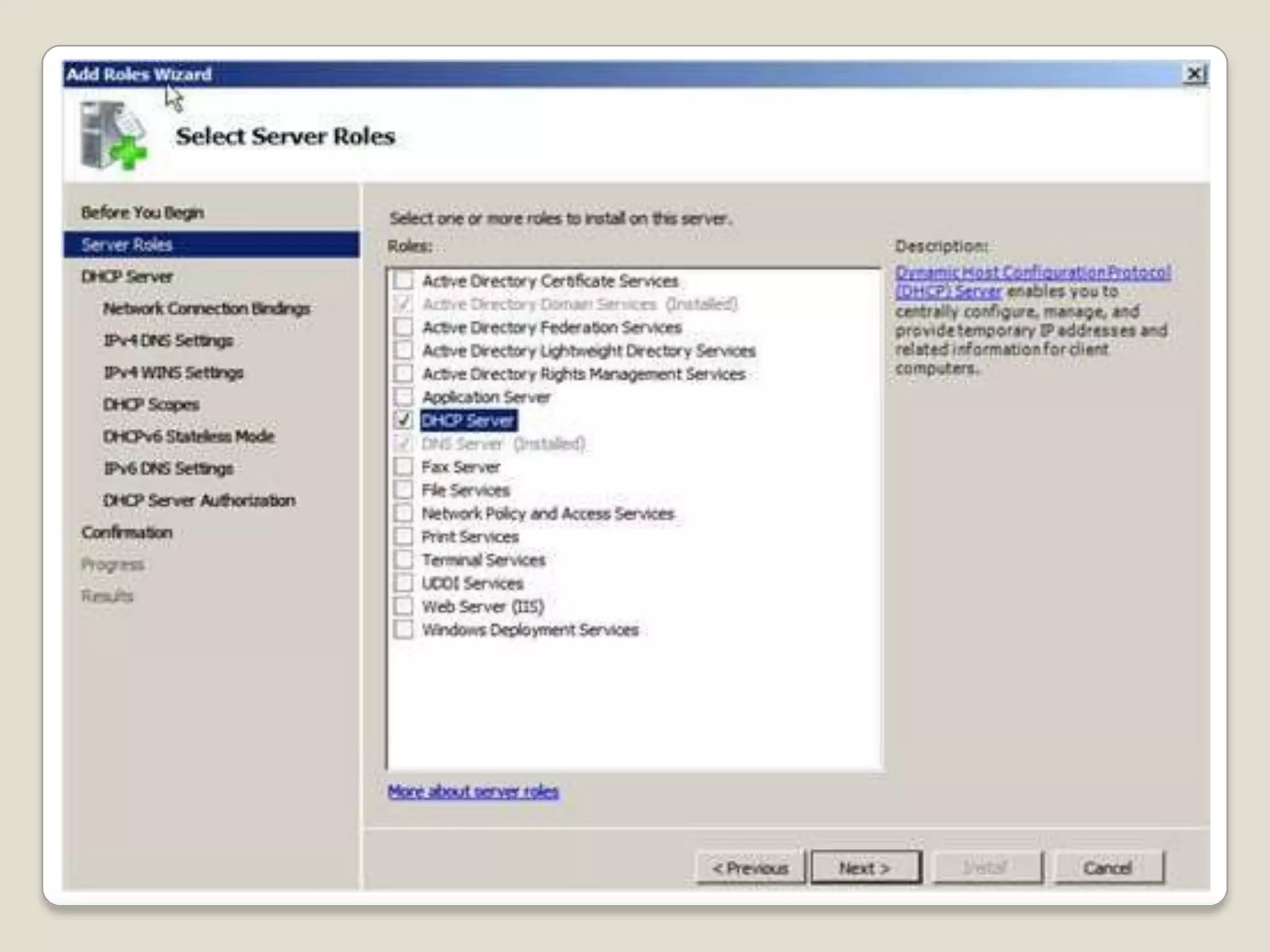This screenshot has width=1270, height=952.
Task: Select the Confirmation step in sidebar
Action: 127,532
